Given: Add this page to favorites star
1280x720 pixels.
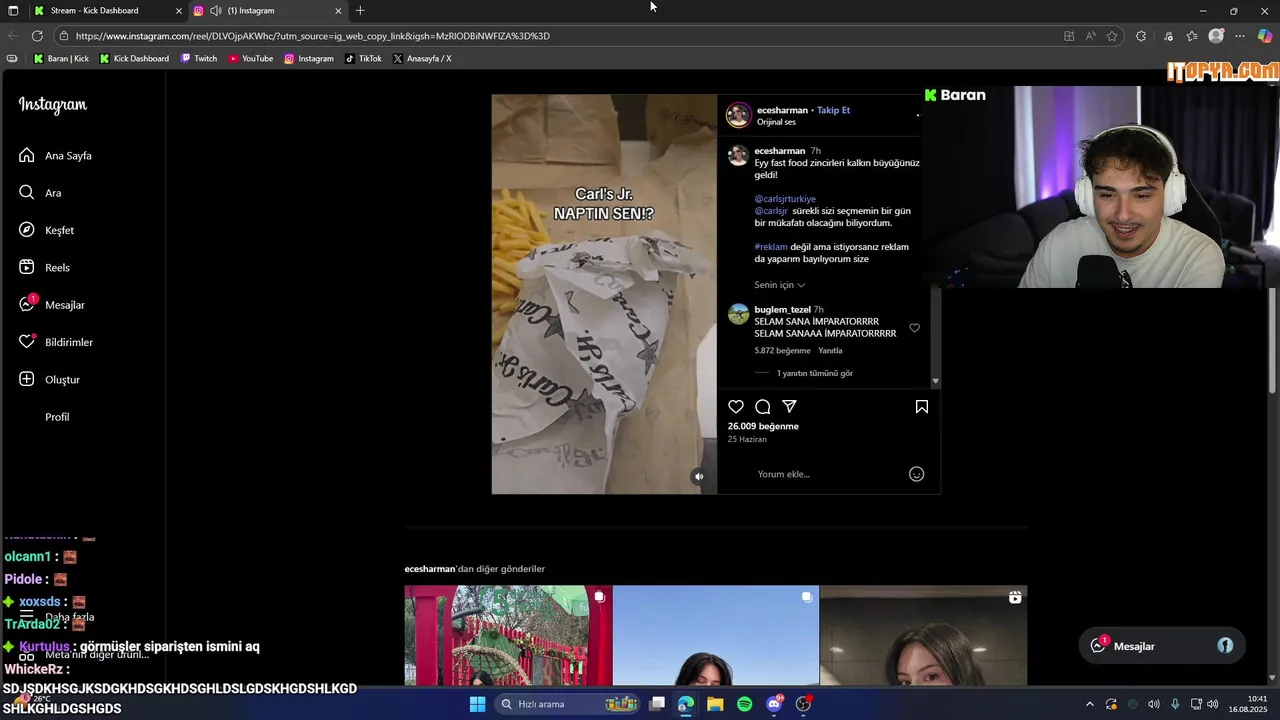Looking at the screenshot, I should tap(1112, 36).
